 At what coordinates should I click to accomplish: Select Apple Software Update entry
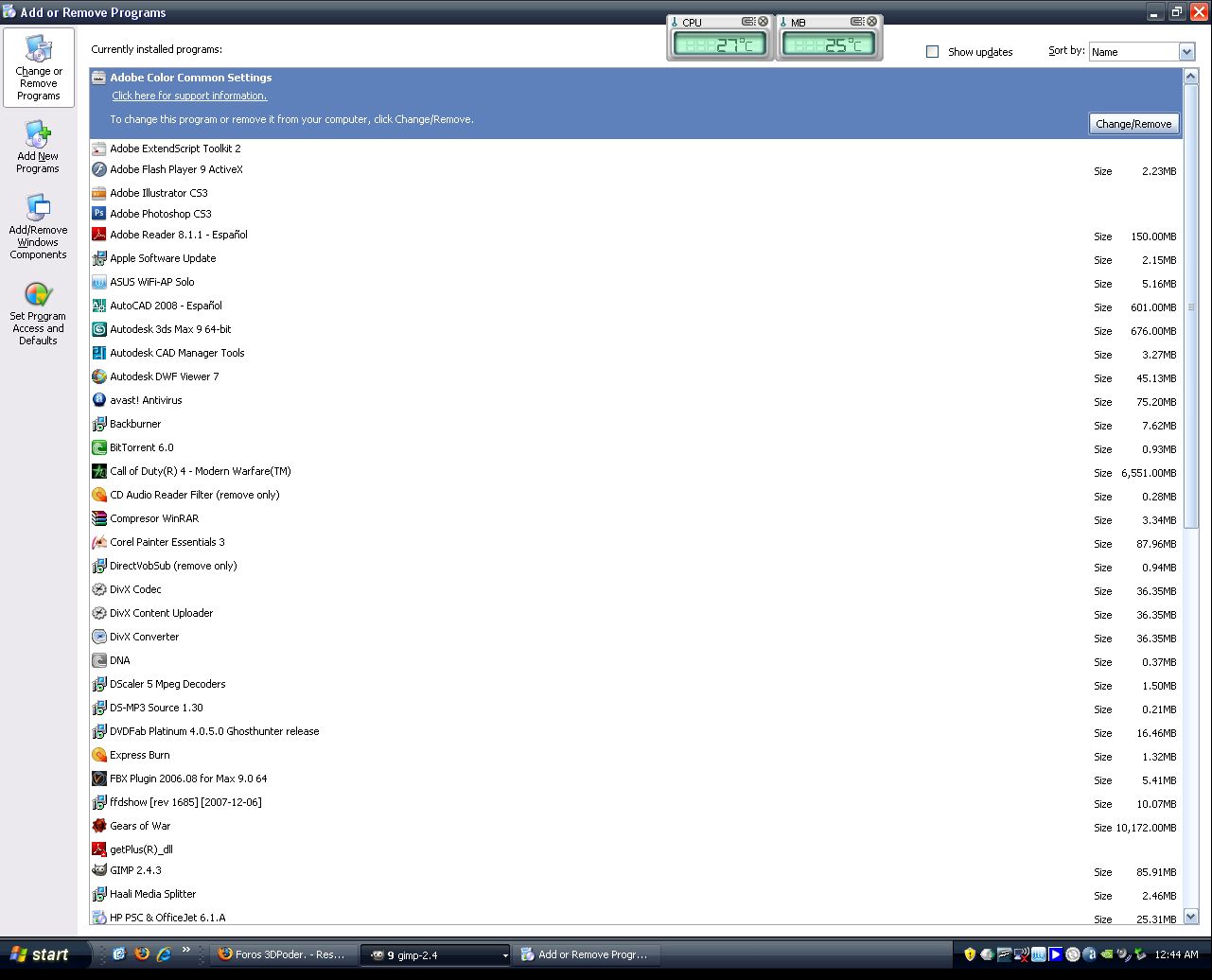(x=636, y=258)
